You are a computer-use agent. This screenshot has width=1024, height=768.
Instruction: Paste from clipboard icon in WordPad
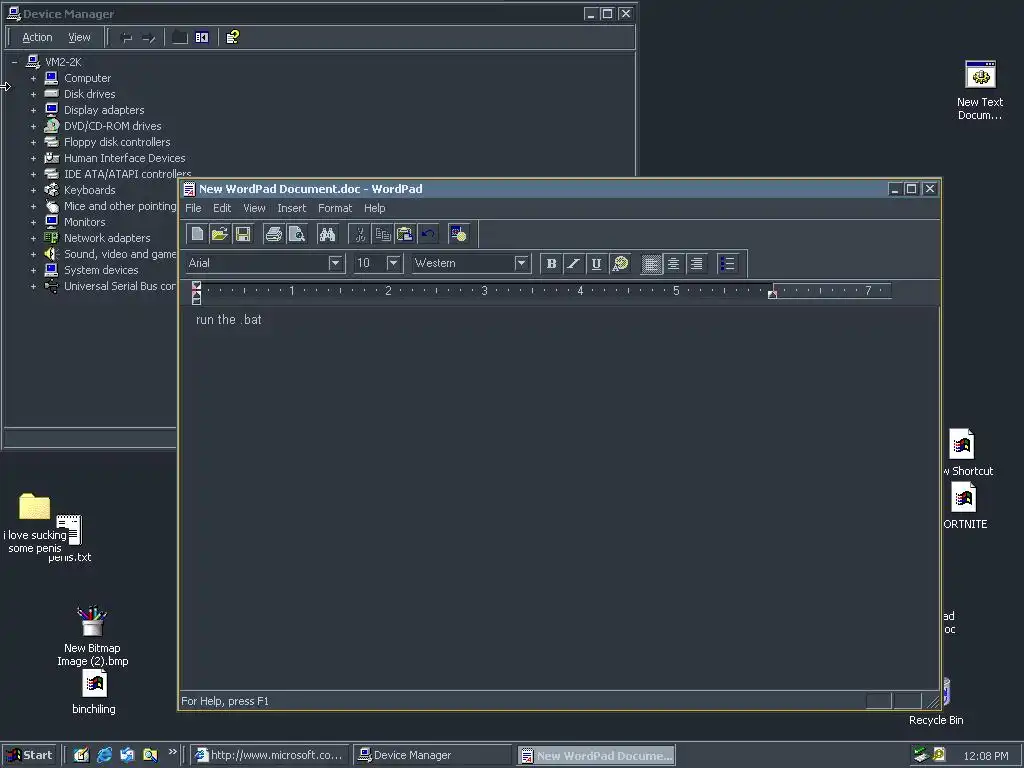click(405, 234)
